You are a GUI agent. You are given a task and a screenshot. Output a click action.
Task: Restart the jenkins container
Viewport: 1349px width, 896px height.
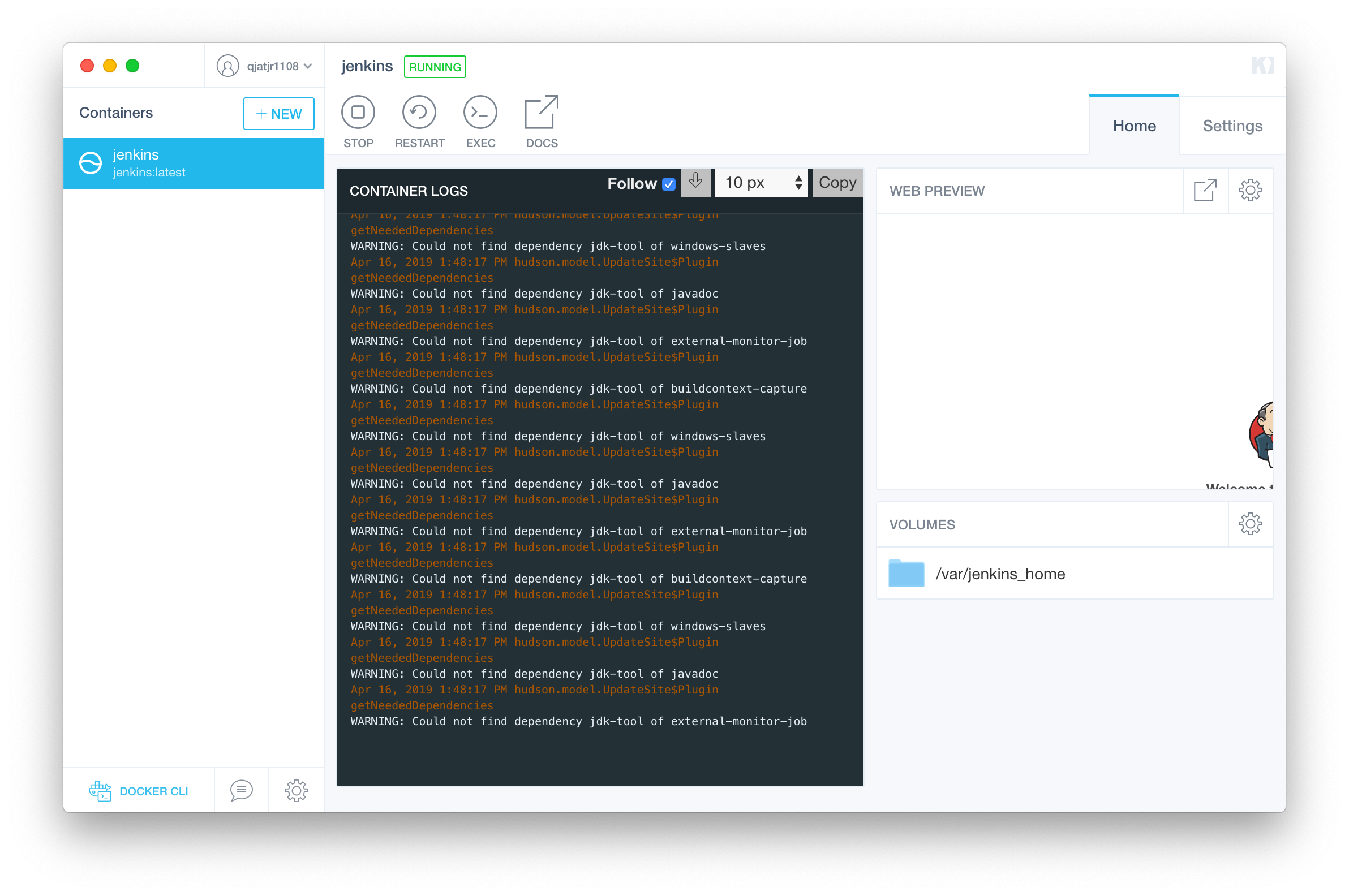(x=419, y=112)
